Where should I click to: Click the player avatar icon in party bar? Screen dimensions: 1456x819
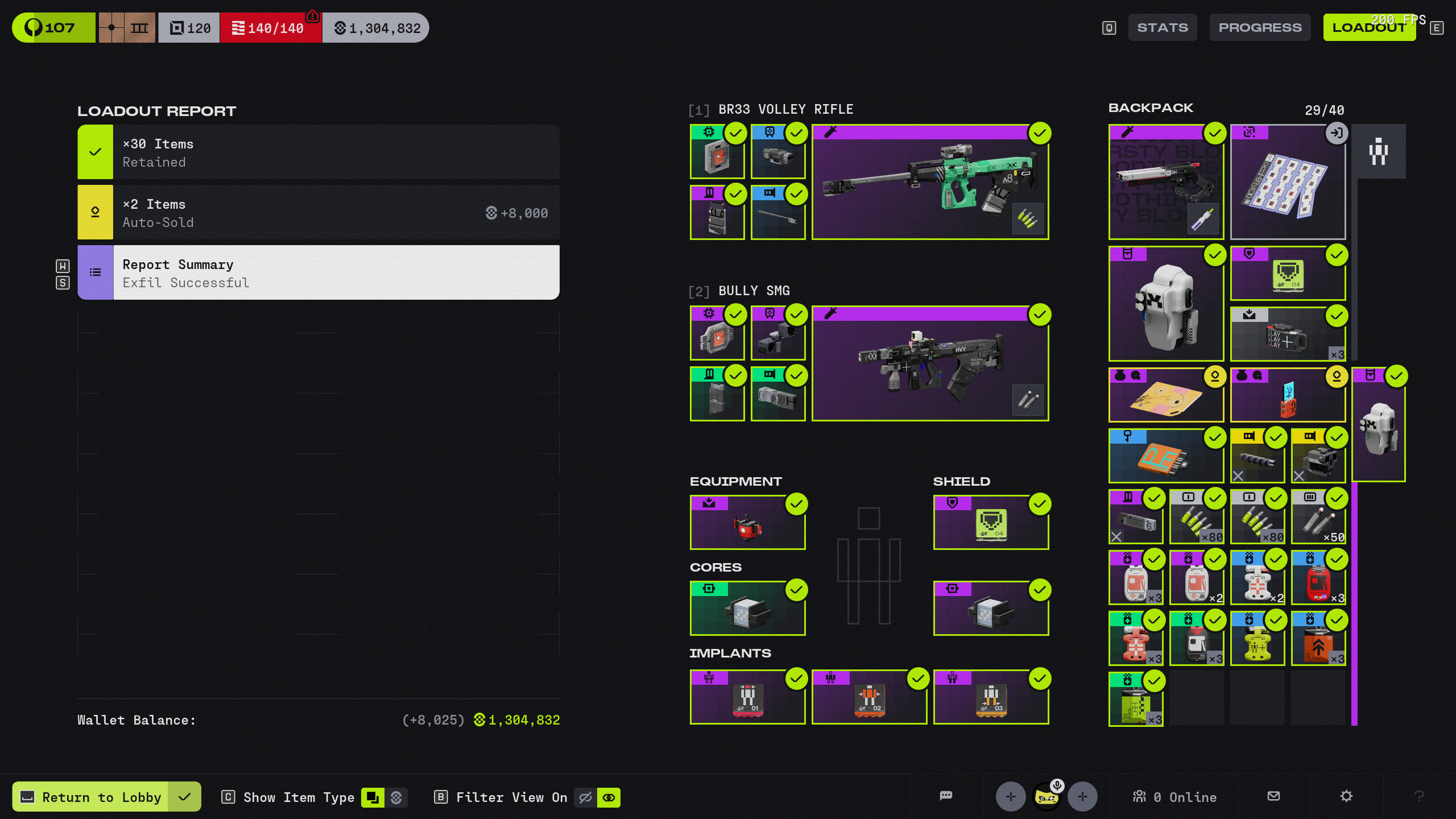pyautogui.click(x=1046, y=797)
